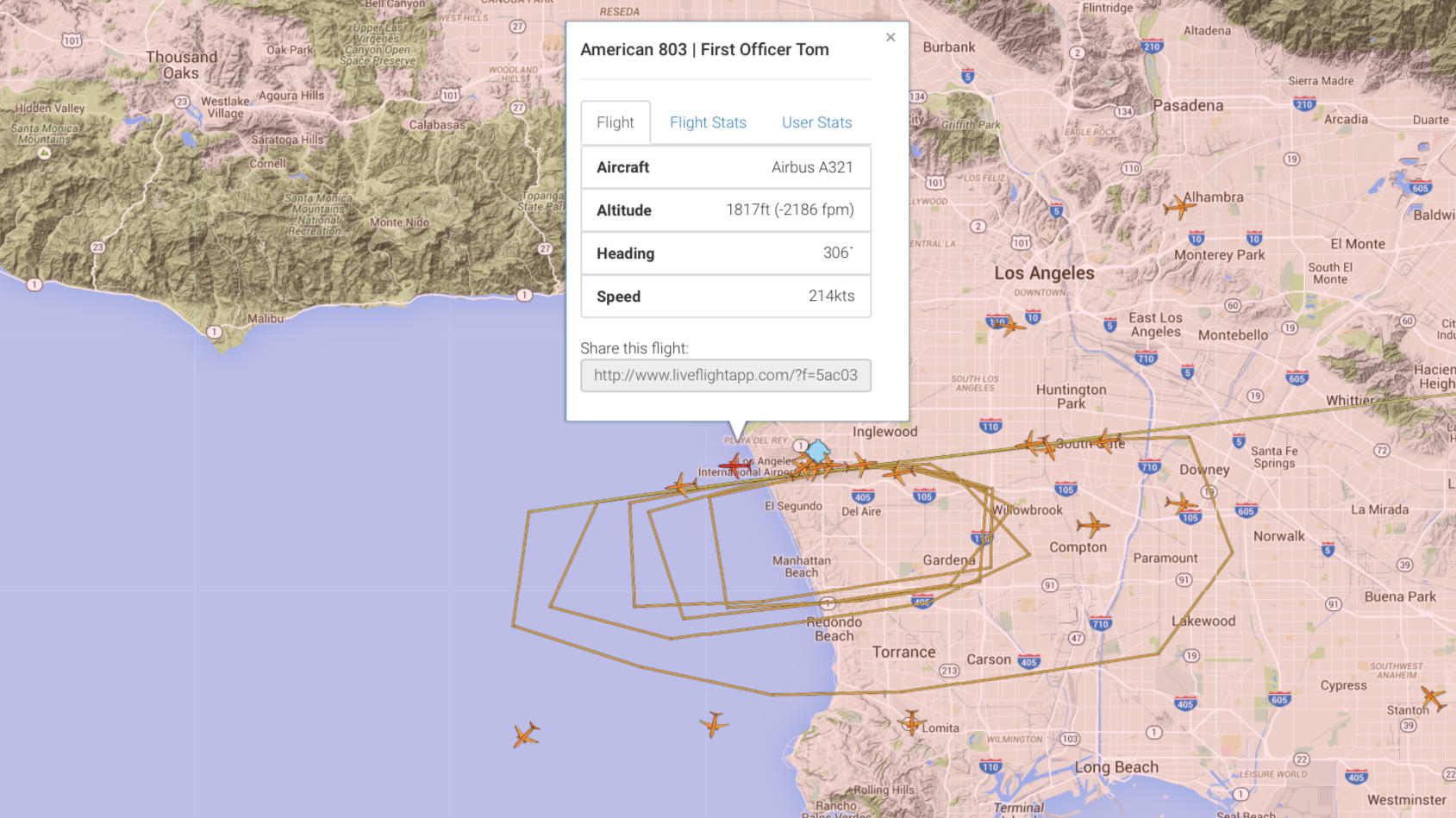Click the Buena Park map label

pos(1400,596)
